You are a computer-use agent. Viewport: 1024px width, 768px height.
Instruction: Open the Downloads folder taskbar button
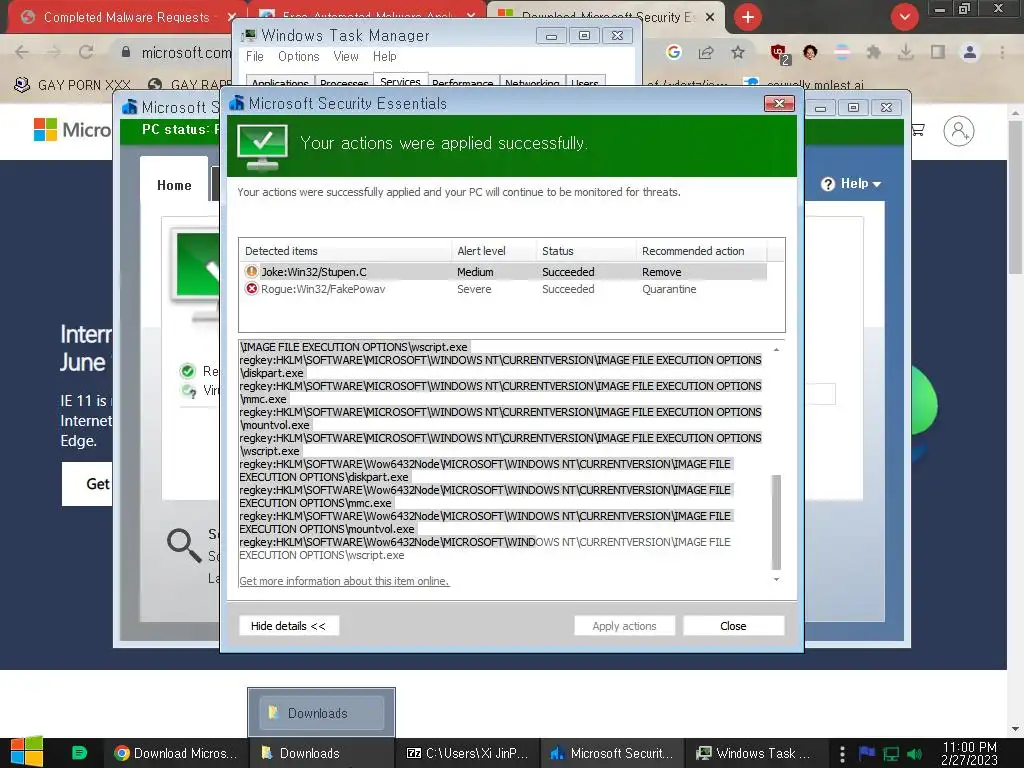coord(321,753)
